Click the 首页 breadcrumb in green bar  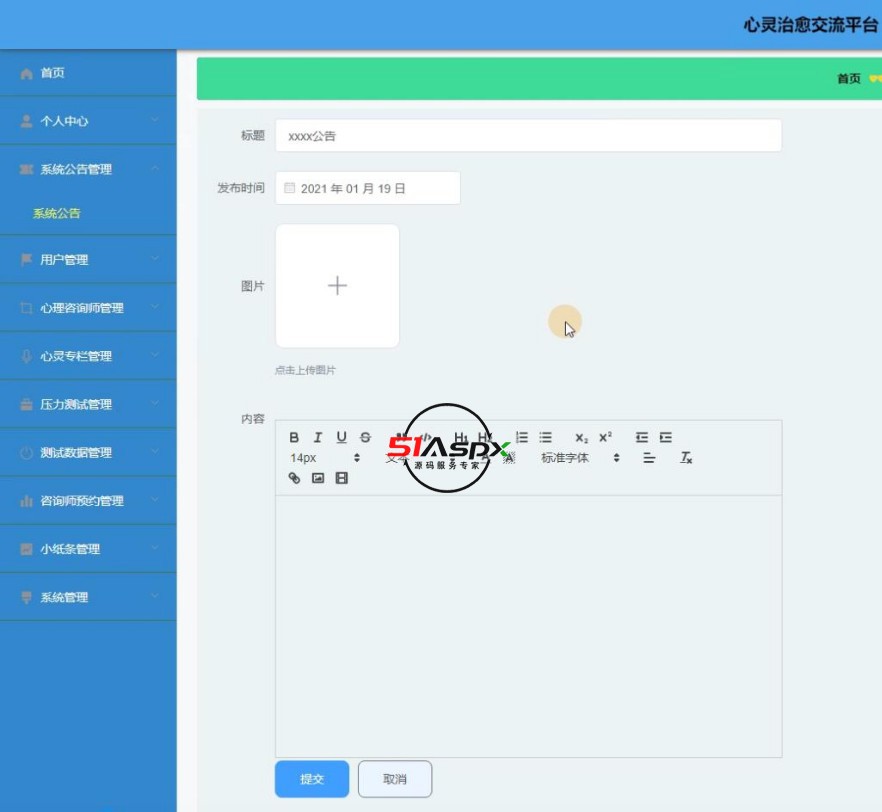(849, 79)
